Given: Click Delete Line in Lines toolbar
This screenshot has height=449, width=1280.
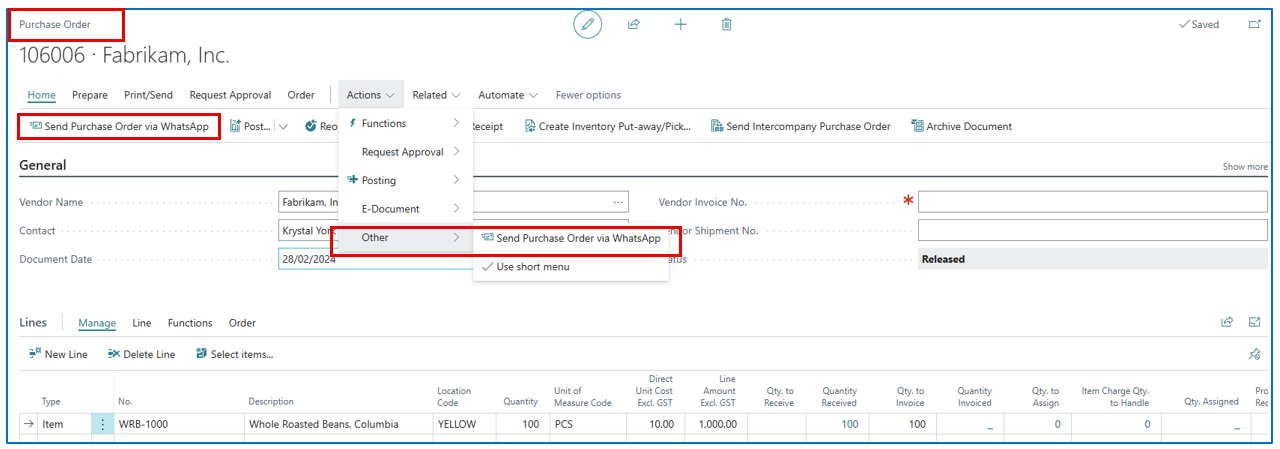Looking at the screenshot, I should pos(141,354).
